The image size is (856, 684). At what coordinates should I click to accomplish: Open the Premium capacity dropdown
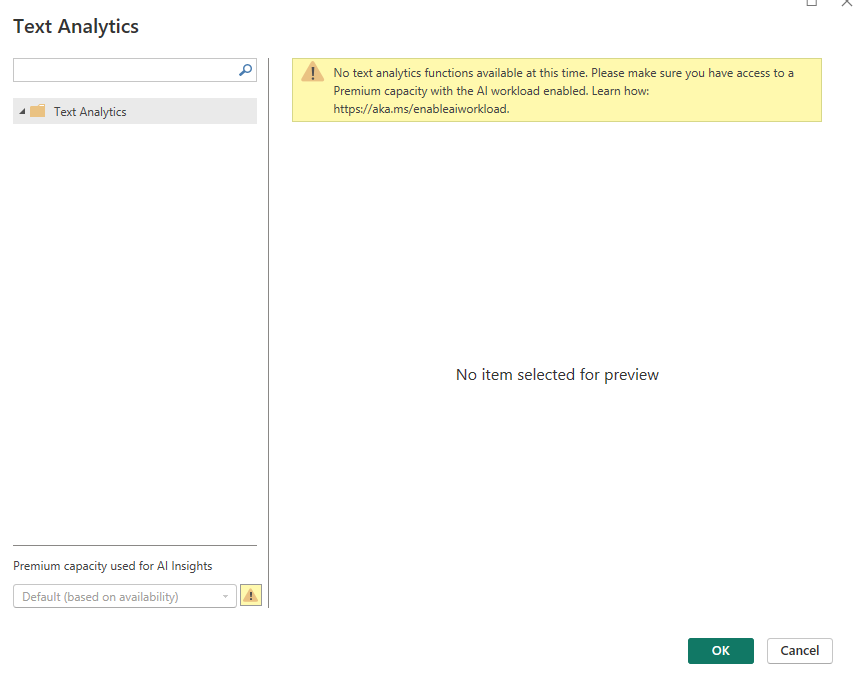[124, 596]
